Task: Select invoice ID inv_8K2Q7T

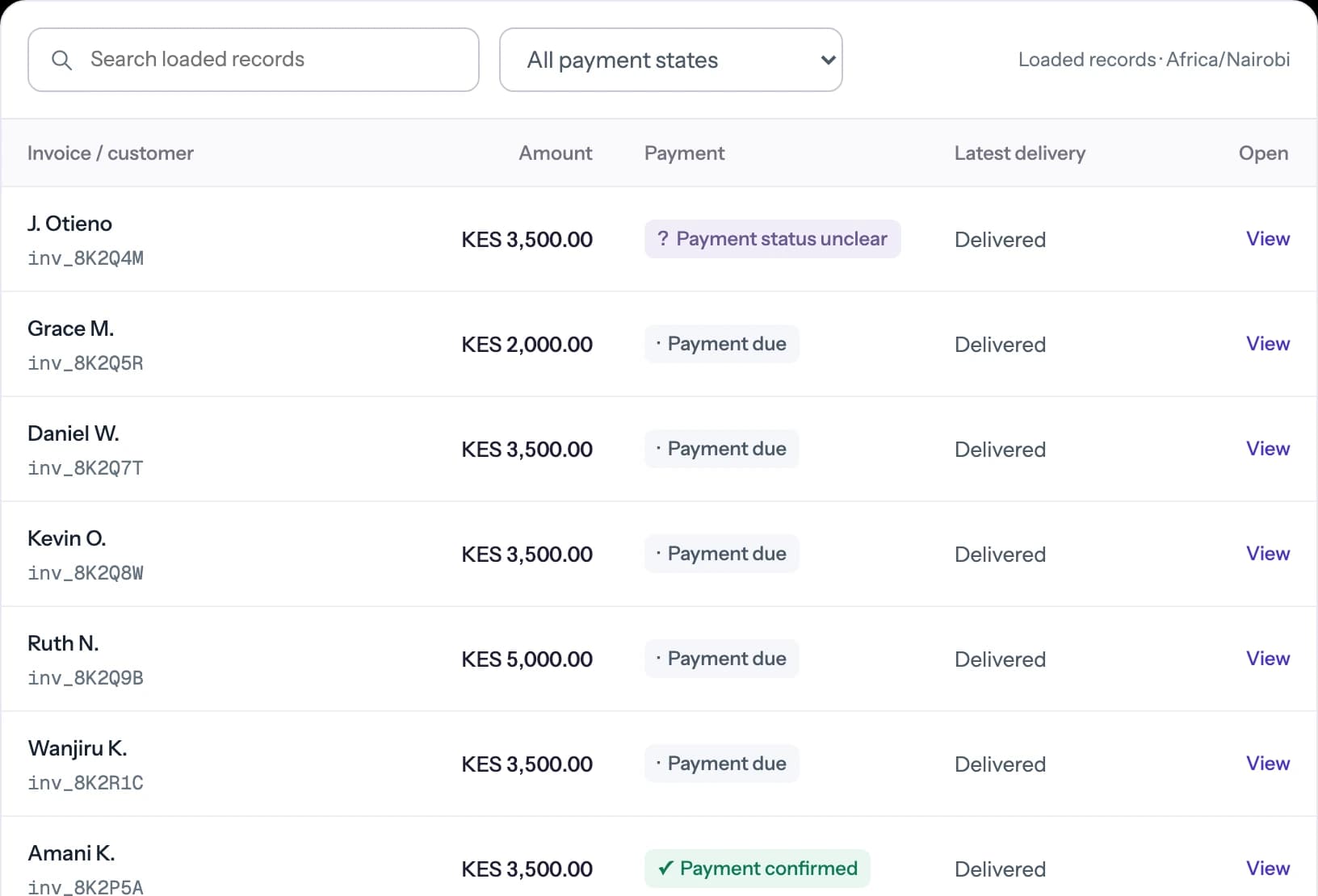Action: [x=86, y=468]
